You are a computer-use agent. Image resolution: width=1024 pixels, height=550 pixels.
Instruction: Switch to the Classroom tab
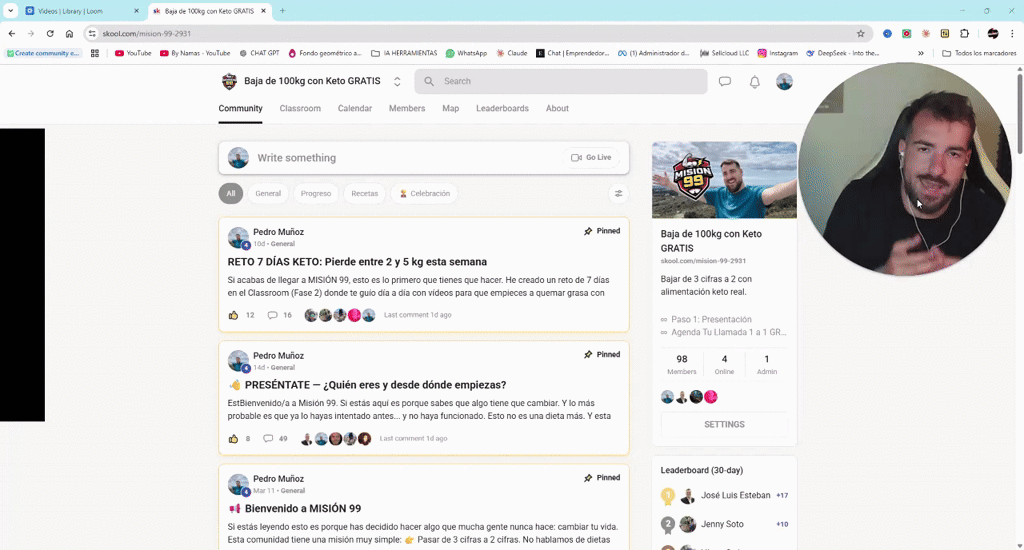300,108
